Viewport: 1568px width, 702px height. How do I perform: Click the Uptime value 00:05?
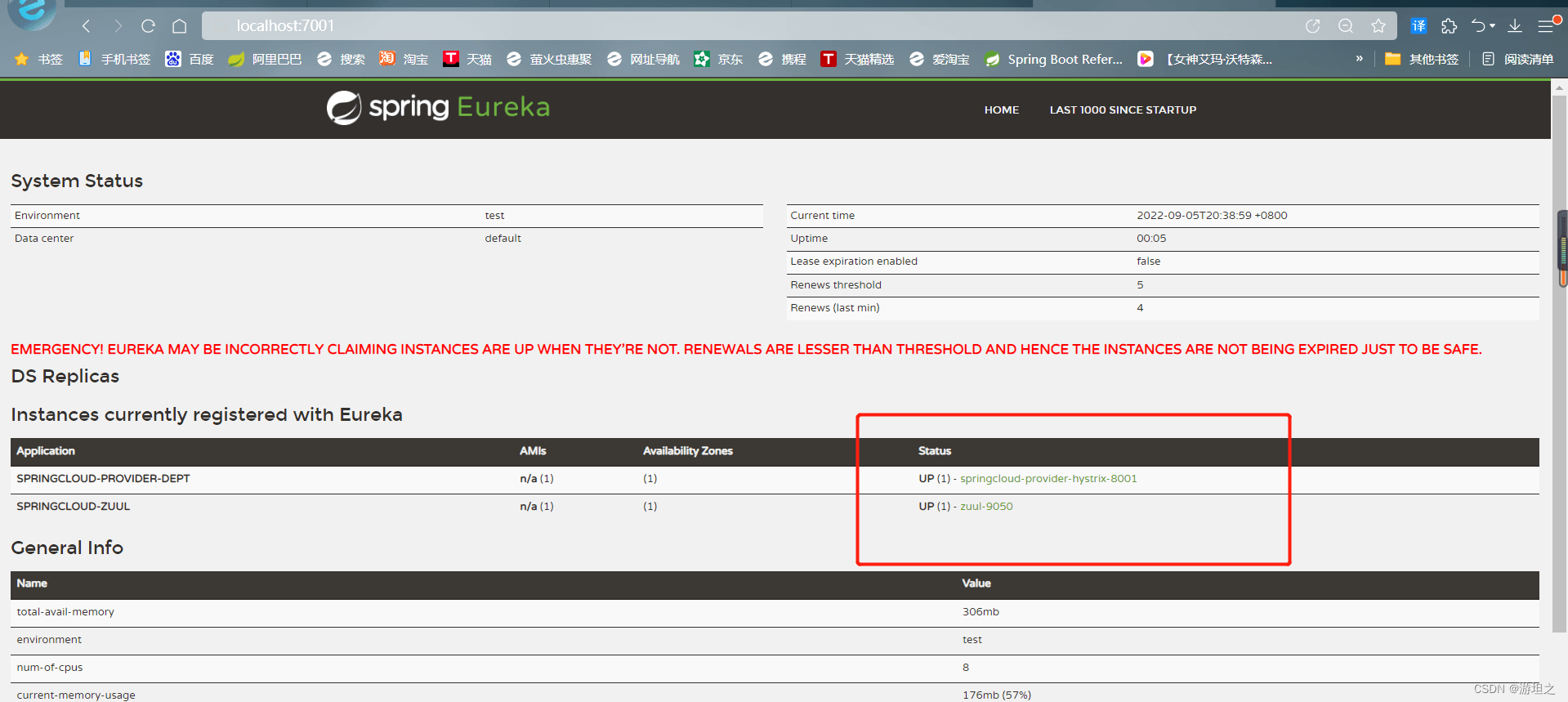pos(1151,238)
